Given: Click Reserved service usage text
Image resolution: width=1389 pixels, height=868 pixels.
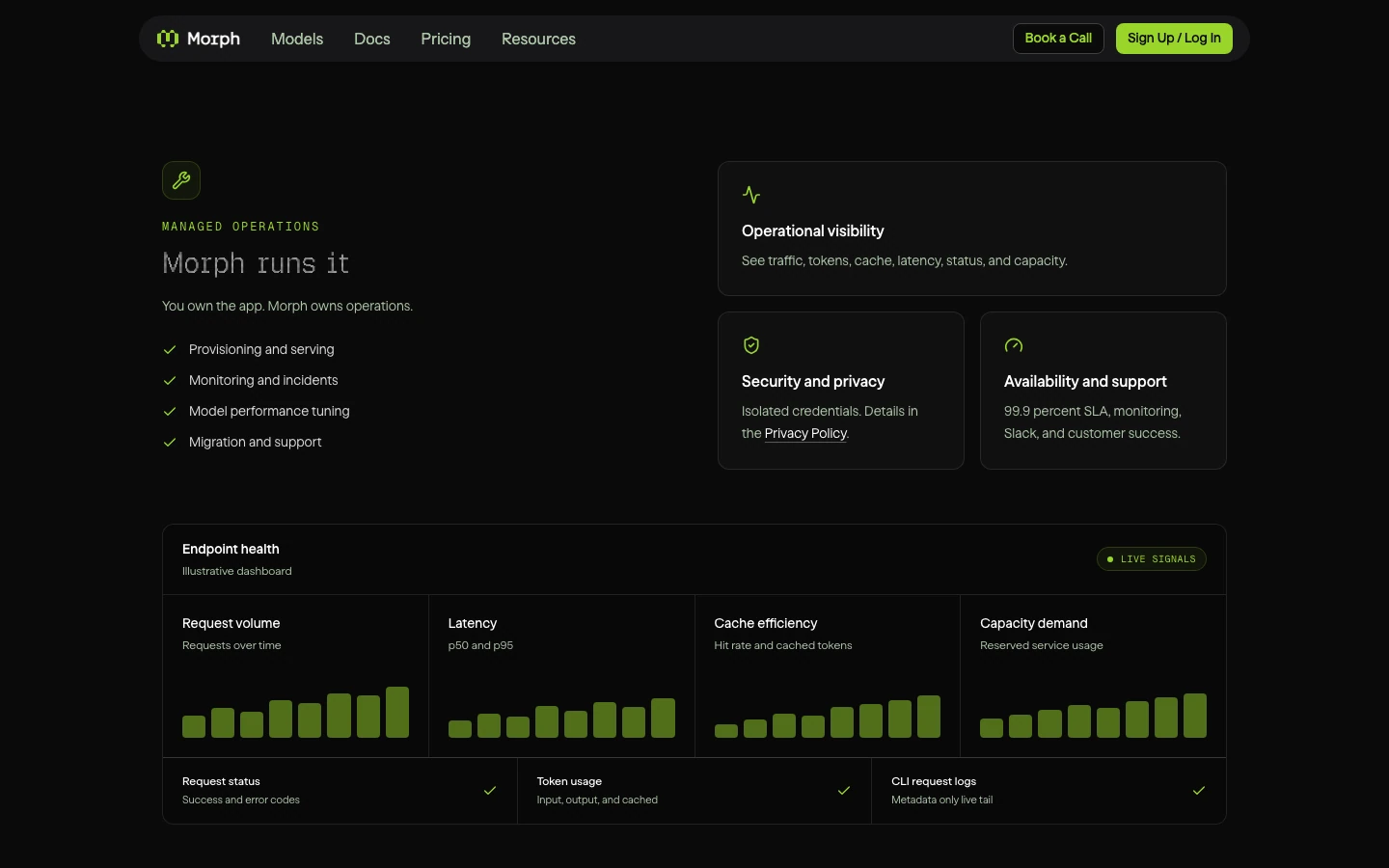Looking at the screenshot, I should click(1042, 645).
